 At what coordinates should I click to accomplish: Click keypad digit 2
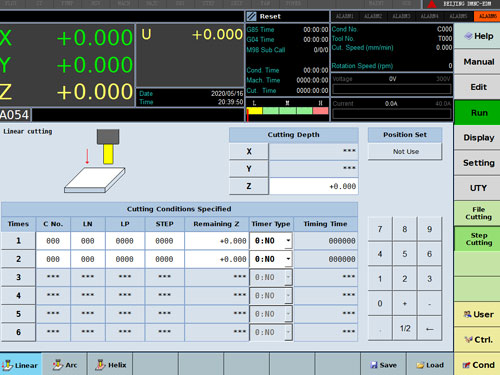[x=405, y=279]
